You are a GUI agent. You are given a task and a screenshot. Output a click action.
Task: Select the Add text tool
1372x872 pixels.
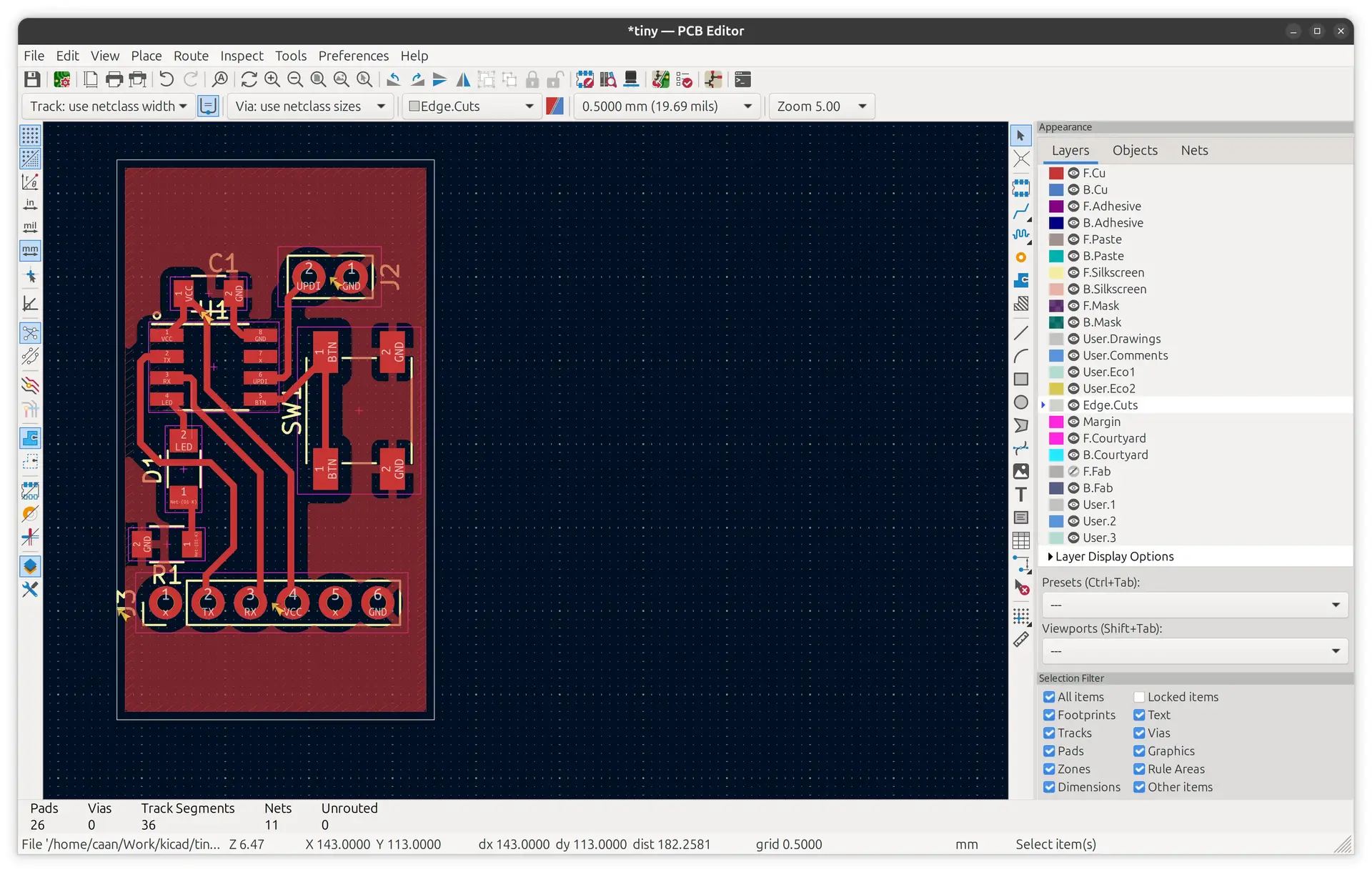tap(1021, 495)
